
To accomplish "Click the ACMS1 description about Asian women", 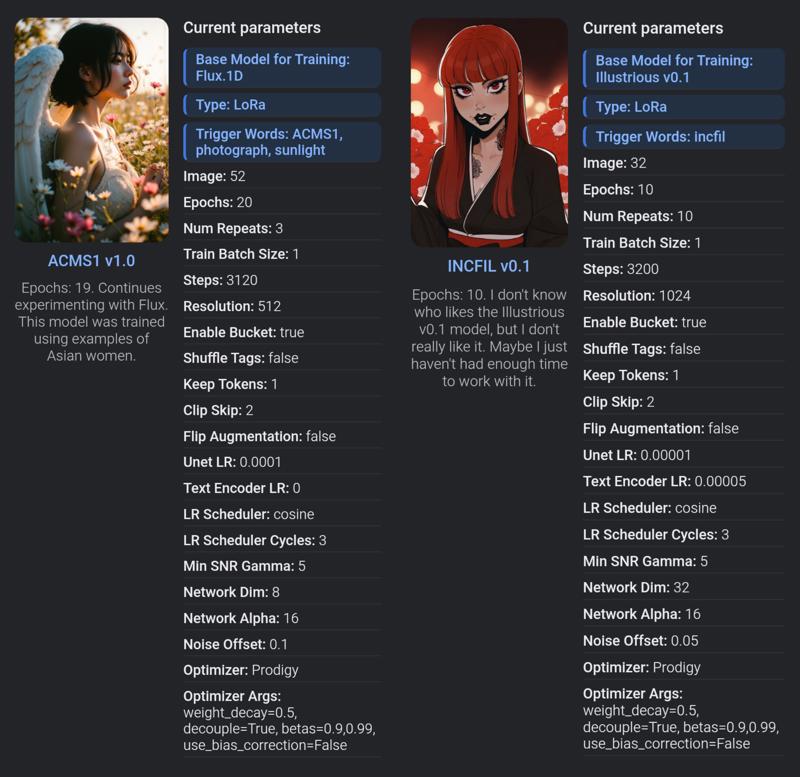I will [91, 322].
